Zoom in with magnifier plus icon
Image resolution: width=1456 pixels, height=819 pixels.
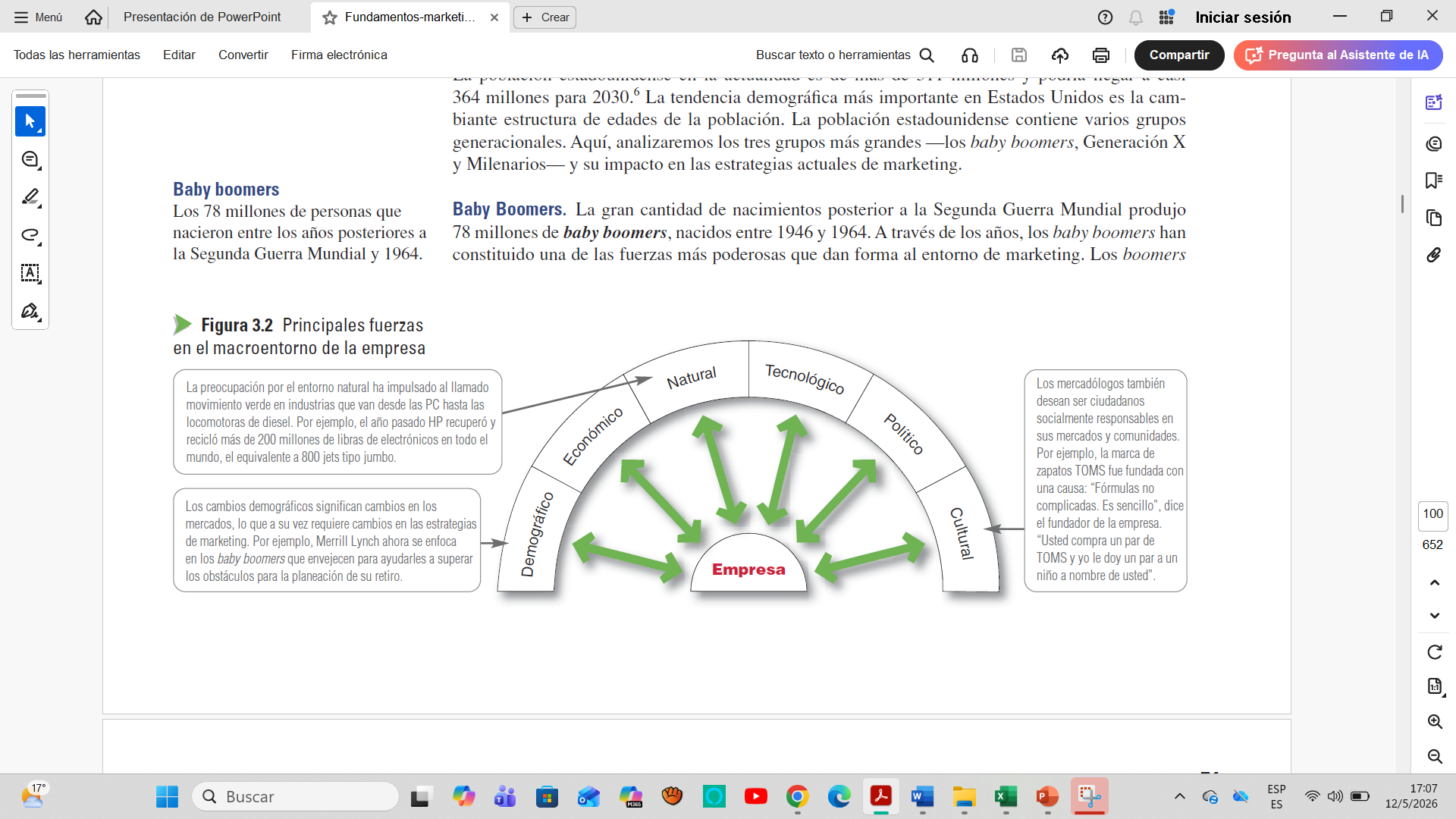[1435, 721]
